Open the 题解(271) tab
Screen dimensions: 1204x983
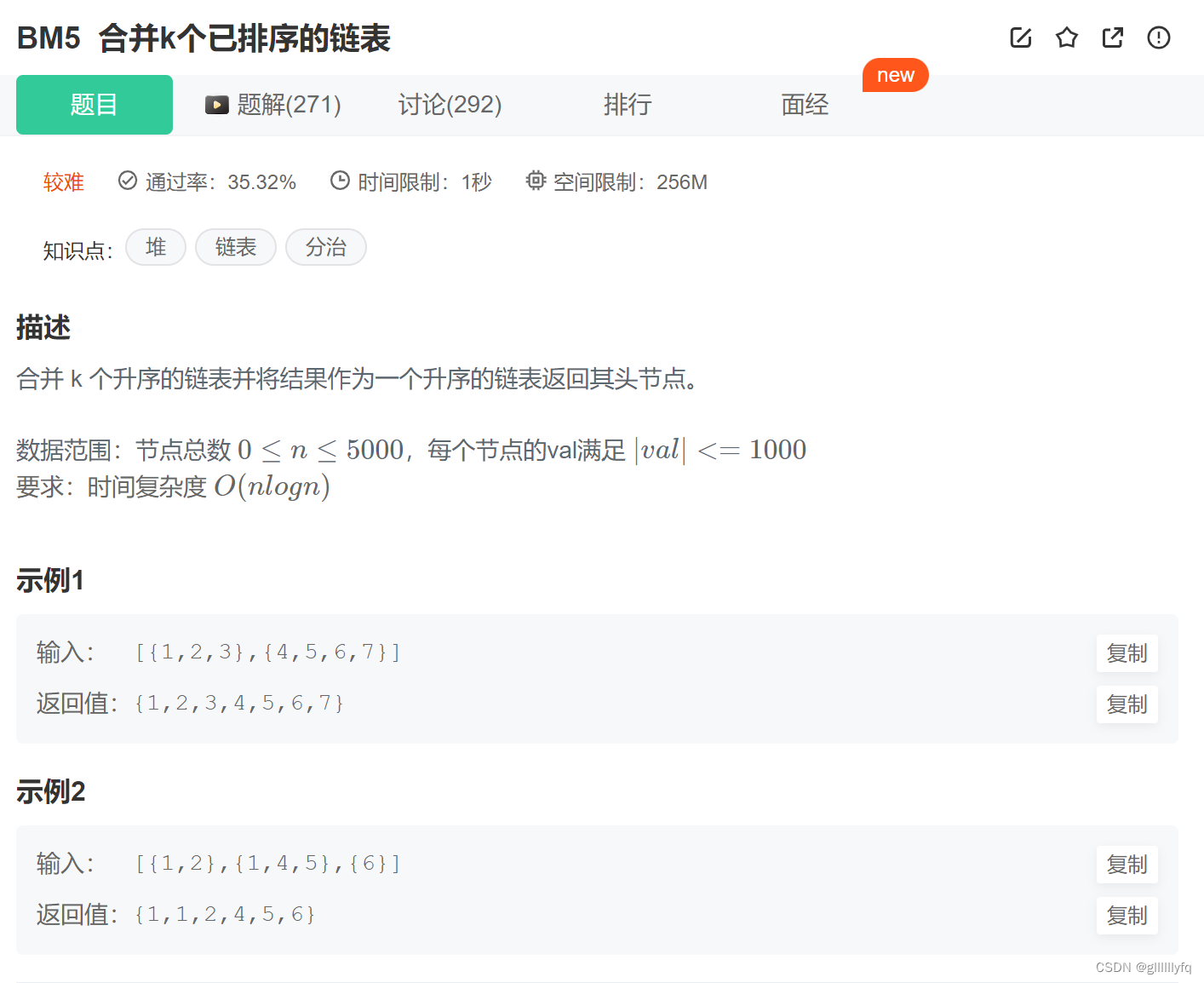coord(273,105)
